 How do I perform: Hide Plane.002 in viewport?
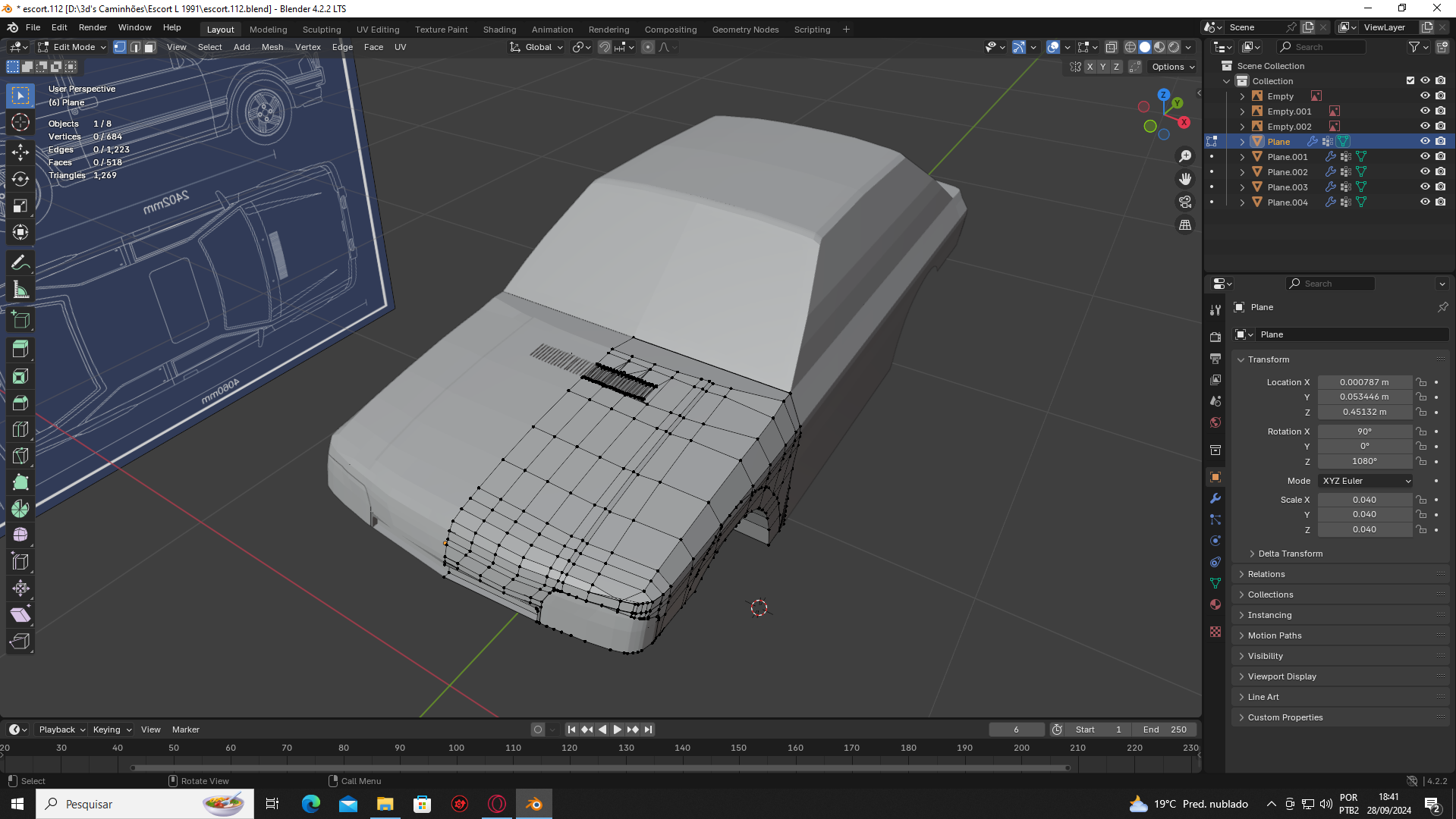pos(1425,171)
